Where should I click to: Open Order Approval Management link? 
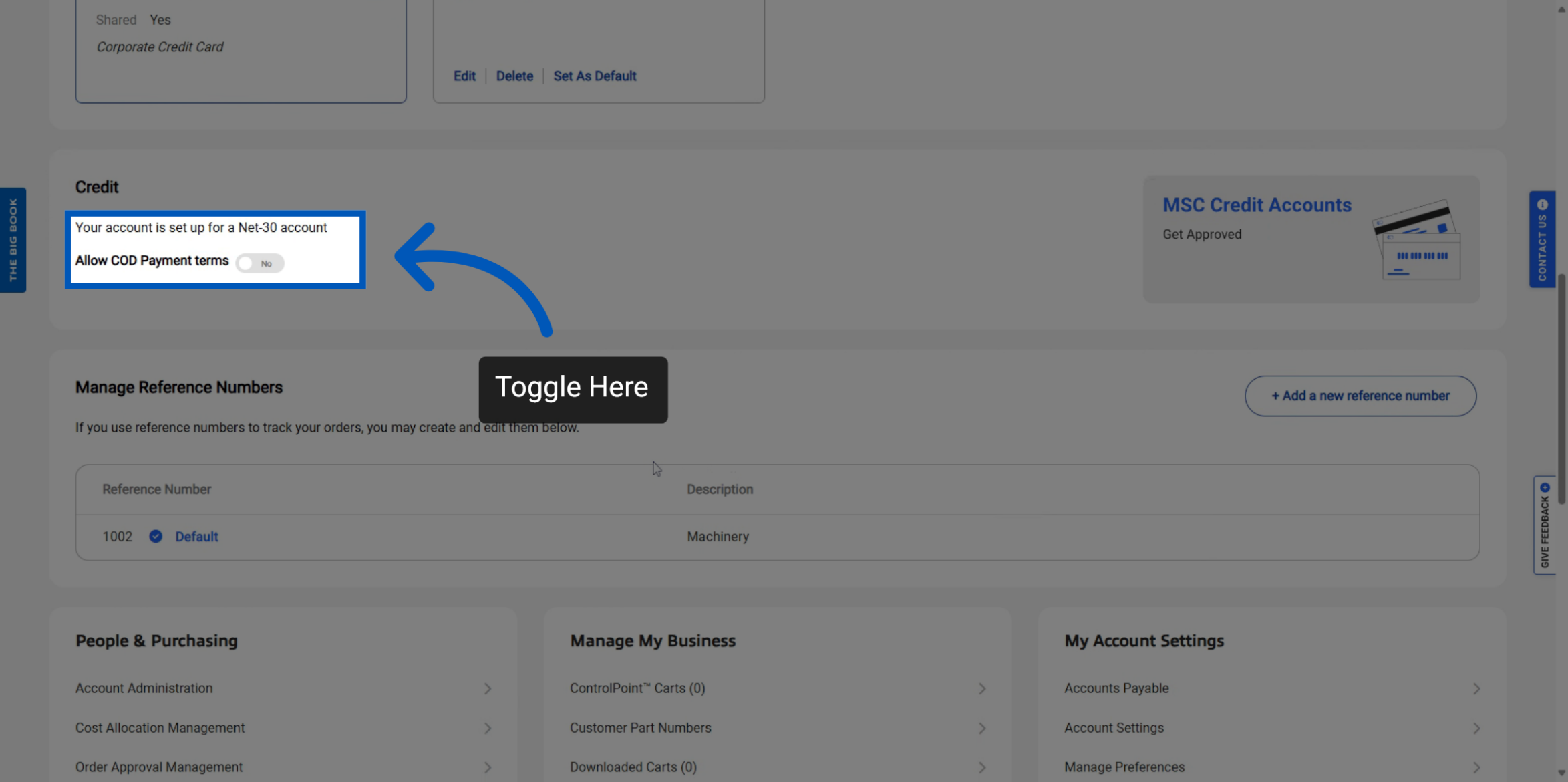tap(159, 767)
